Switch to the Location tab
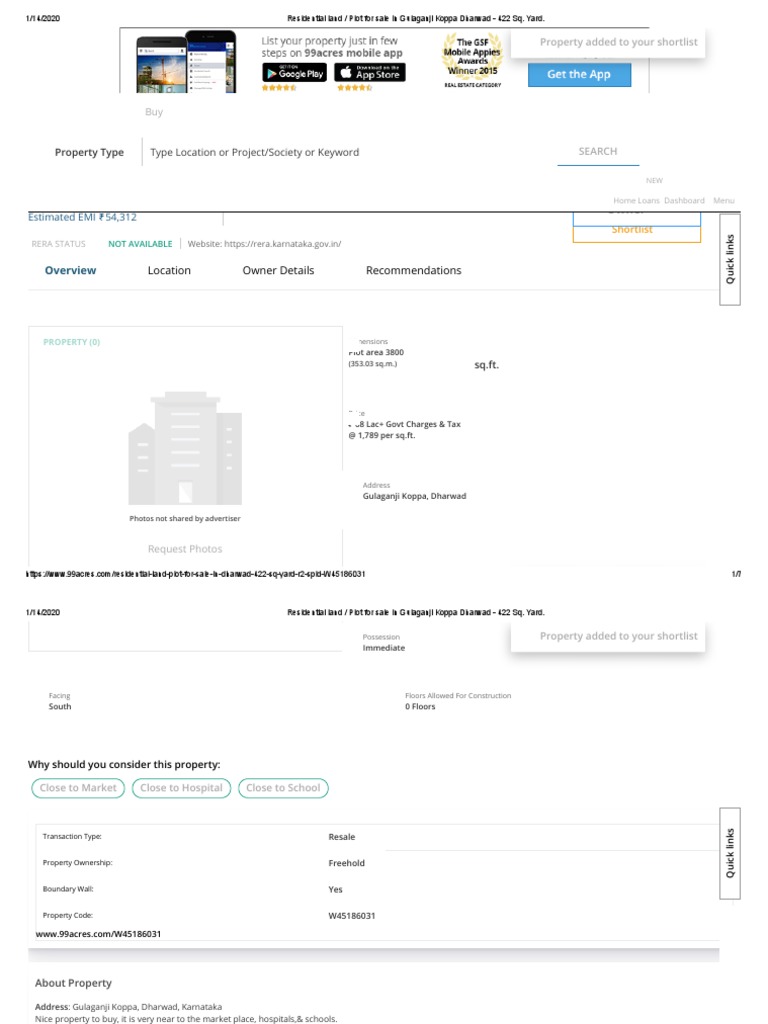 click(x=169, y=270)
